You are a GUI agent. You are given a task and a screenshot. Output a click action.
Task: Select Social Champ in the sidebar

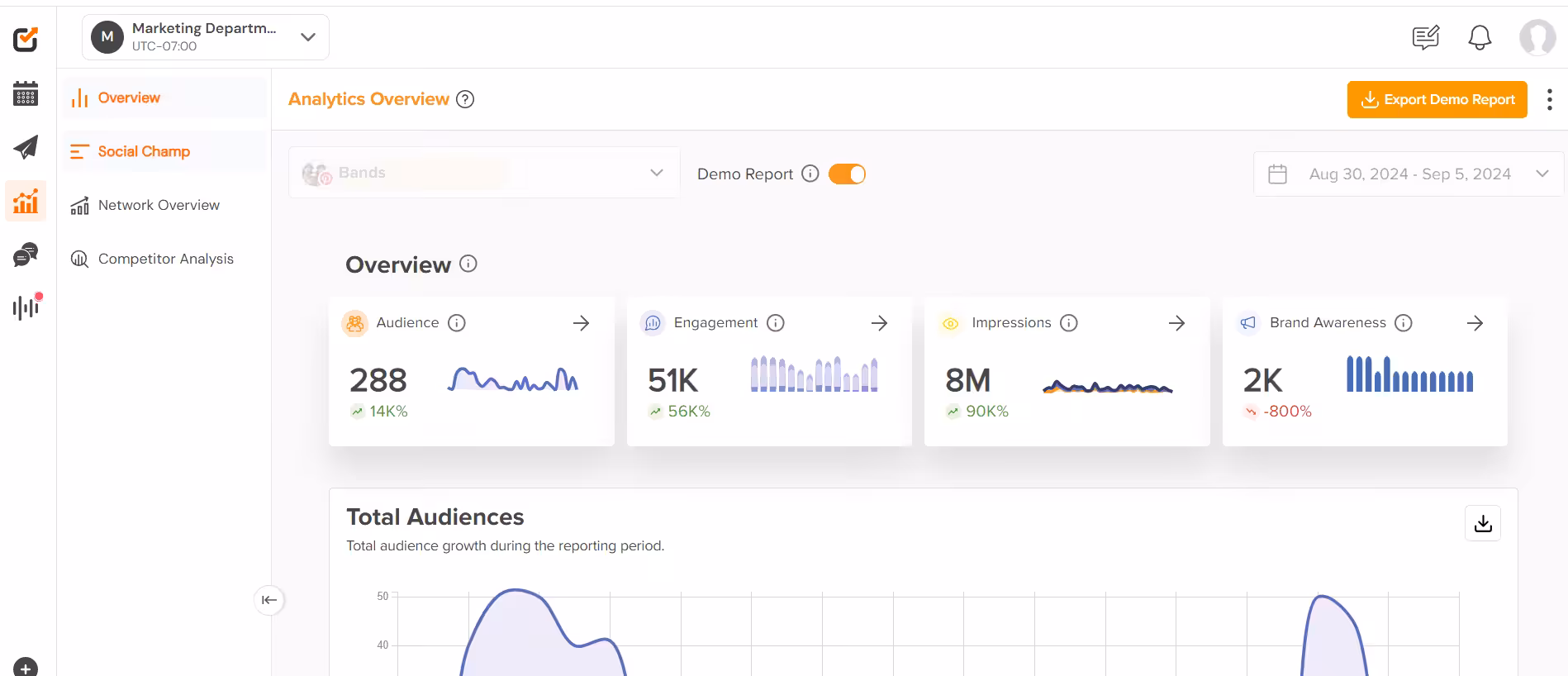[x=164, y=151]
